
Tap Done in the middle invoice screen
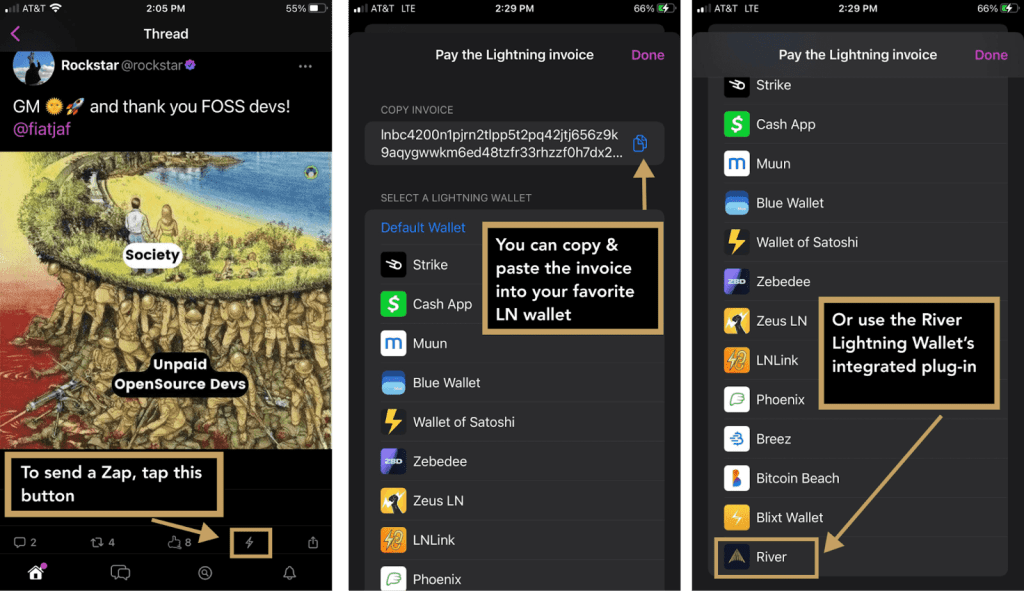pos(647,55)
